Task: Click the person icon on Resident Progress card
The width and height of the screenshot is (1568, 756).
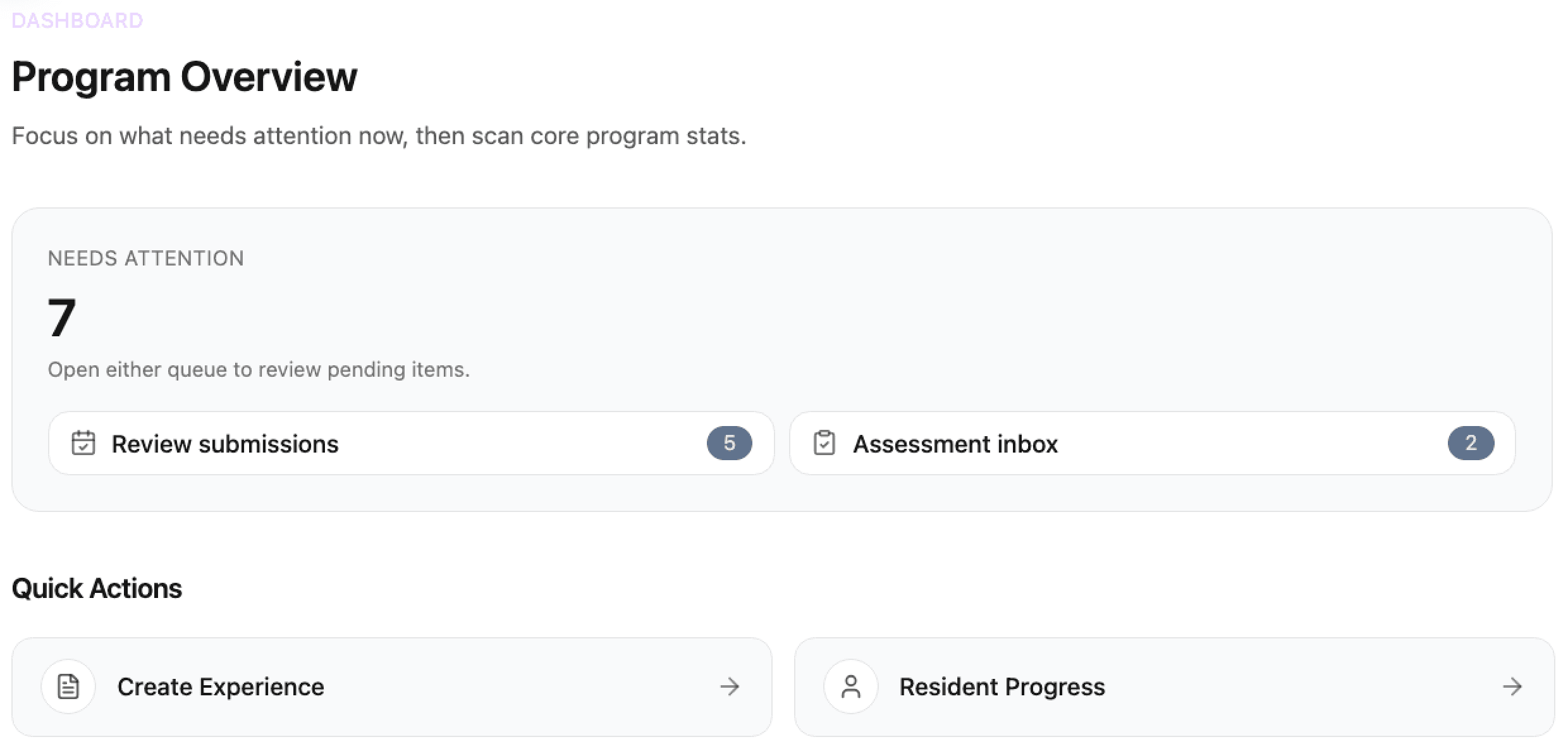Action: (x=850, y=686)
